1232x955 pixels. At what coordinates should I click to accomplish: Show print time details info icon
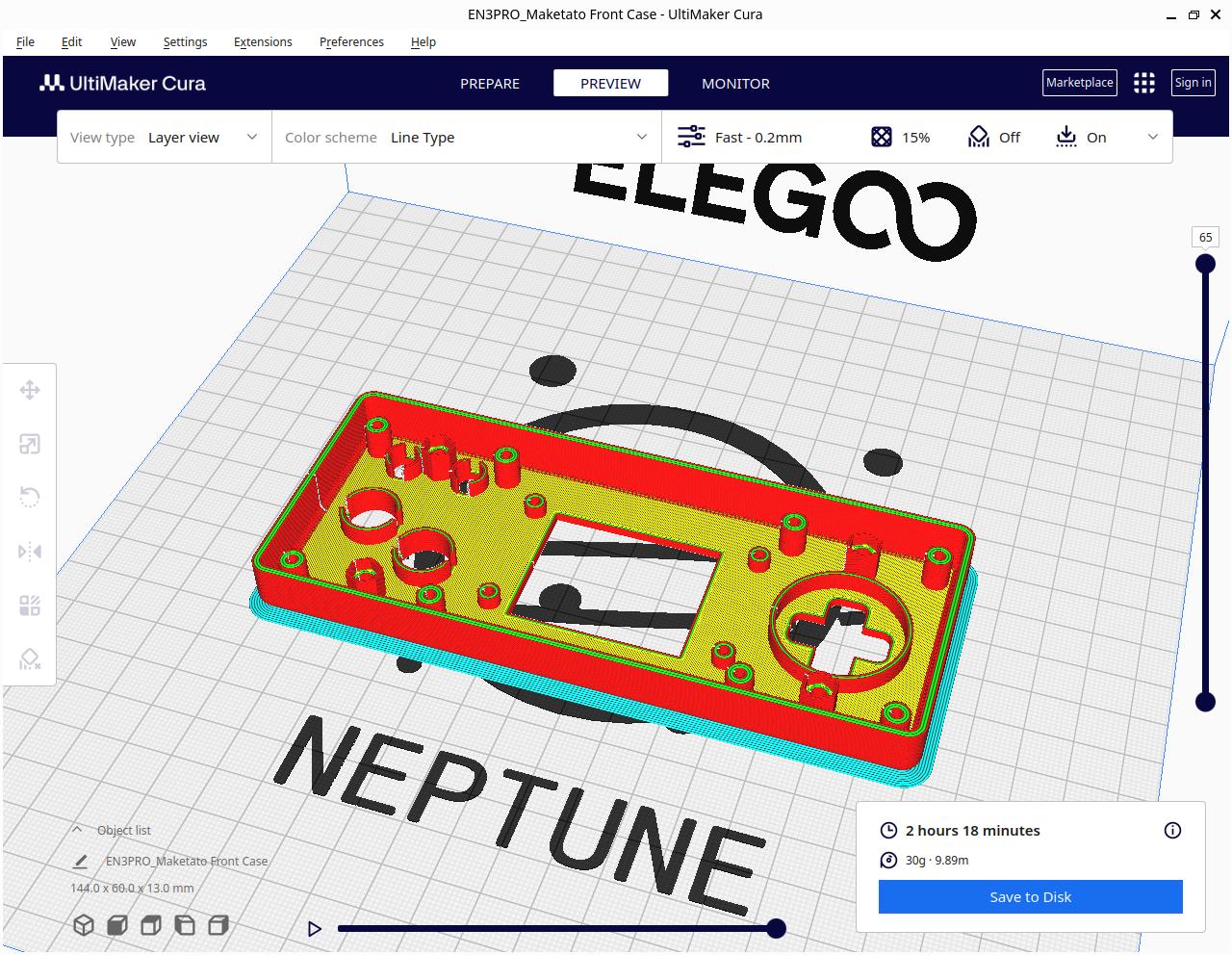coord(1172,830)
